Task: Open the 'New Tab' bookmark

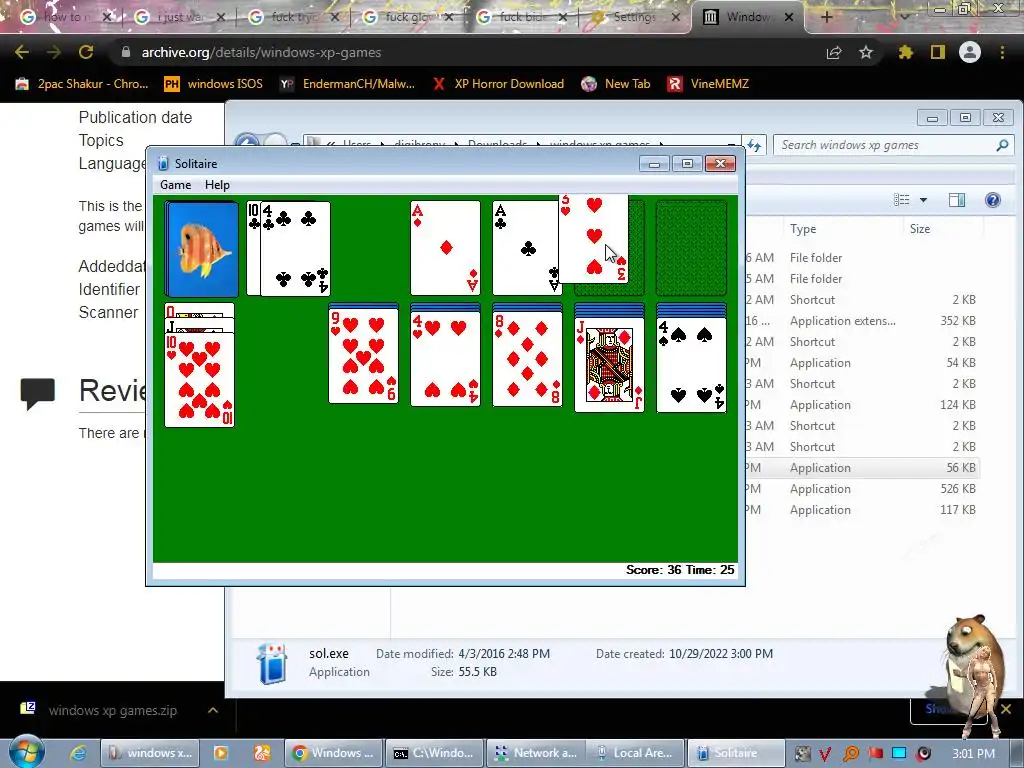Action: [x=616, y=84]
